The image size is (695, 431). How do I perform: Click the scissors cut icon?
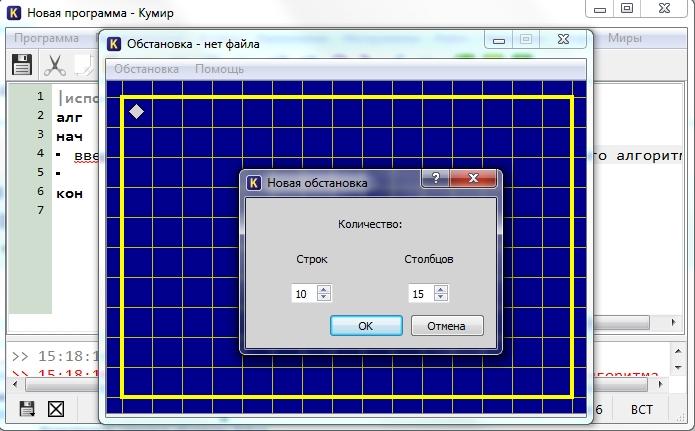[55, 65]
